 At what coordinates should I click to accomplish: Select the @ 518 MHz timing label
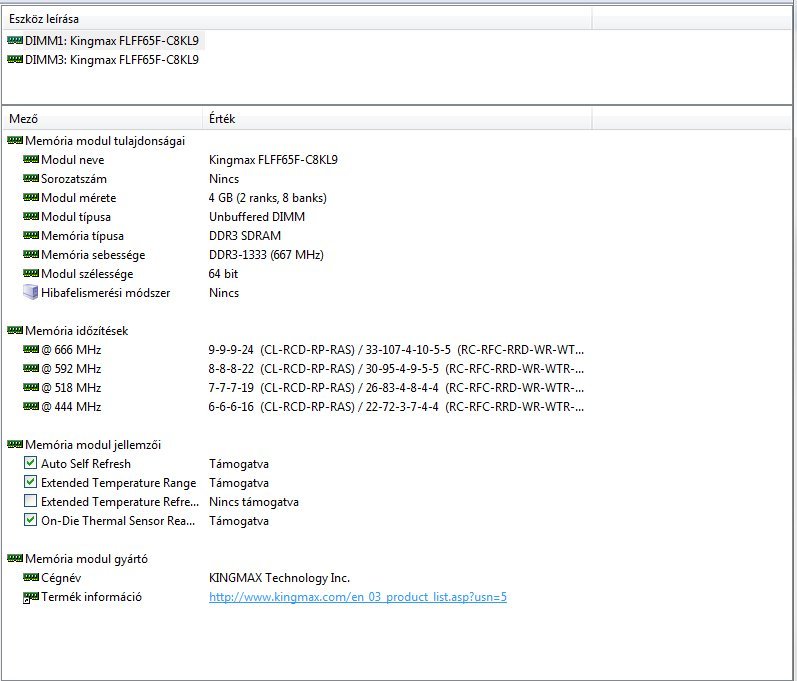click(x=71, y=388)
